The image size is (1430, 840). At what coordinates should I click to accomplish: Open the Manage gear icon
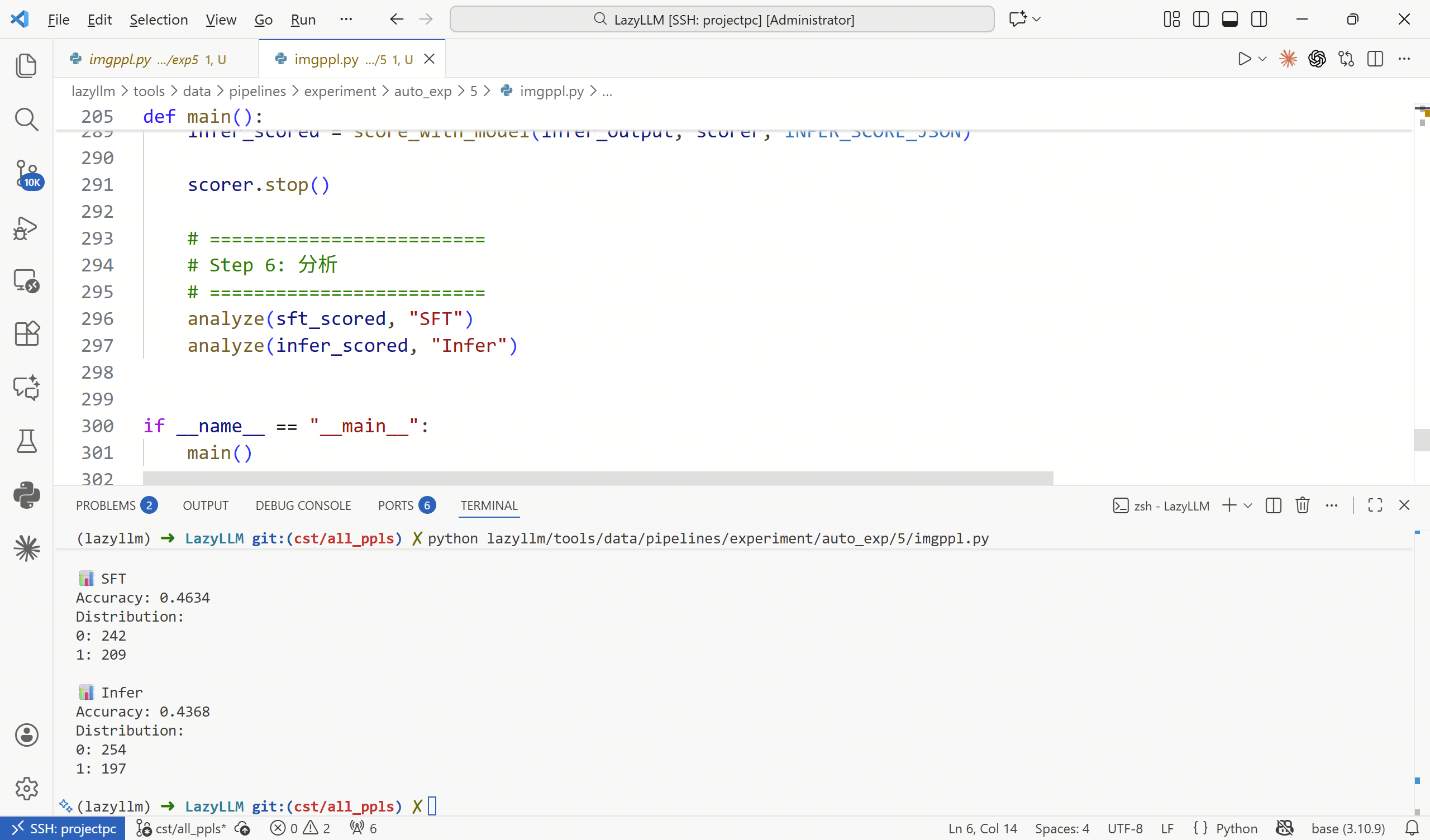point(26,789)
